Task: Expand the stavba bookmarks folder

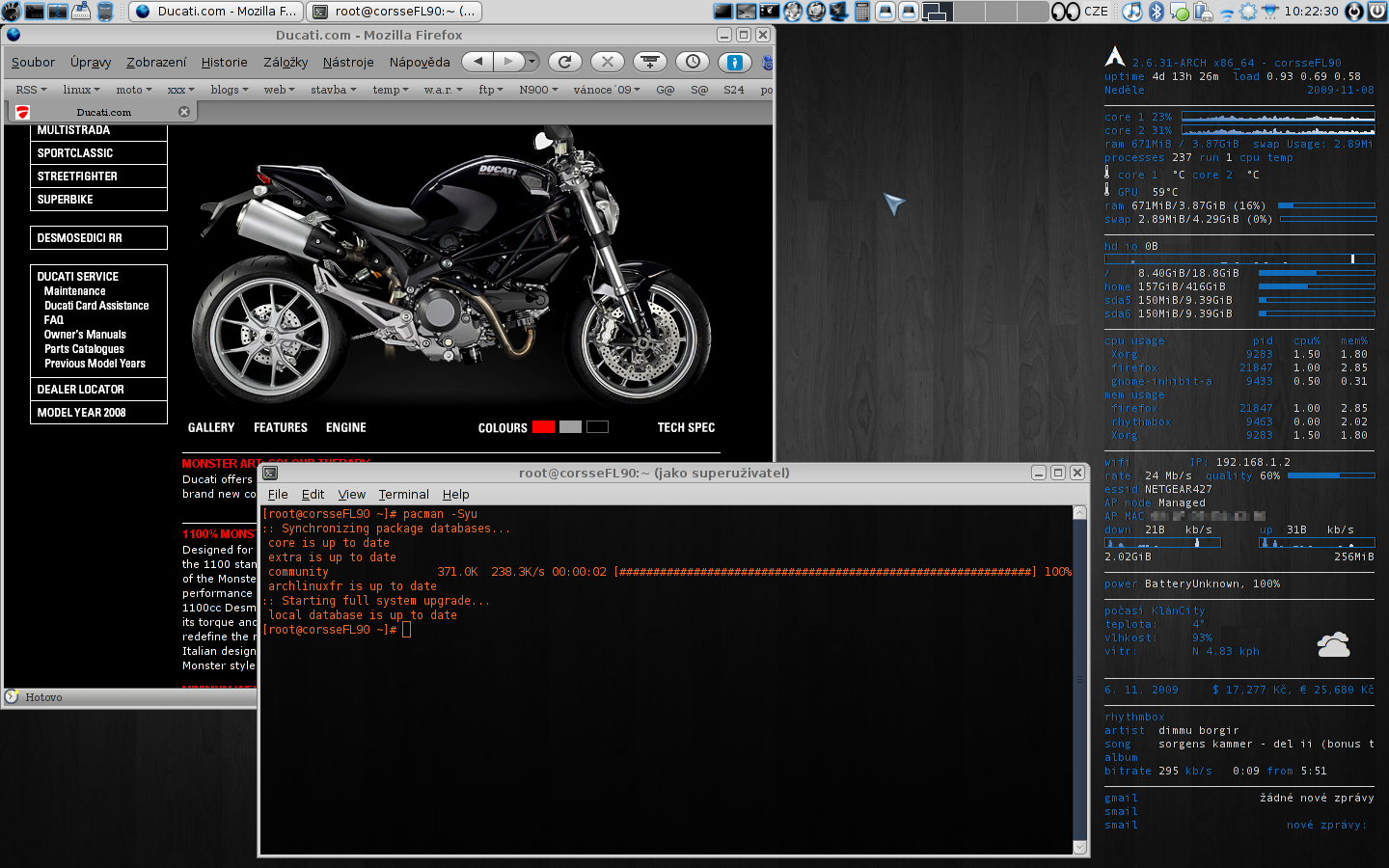Action: pyautogui.click(x=334, y=90)
